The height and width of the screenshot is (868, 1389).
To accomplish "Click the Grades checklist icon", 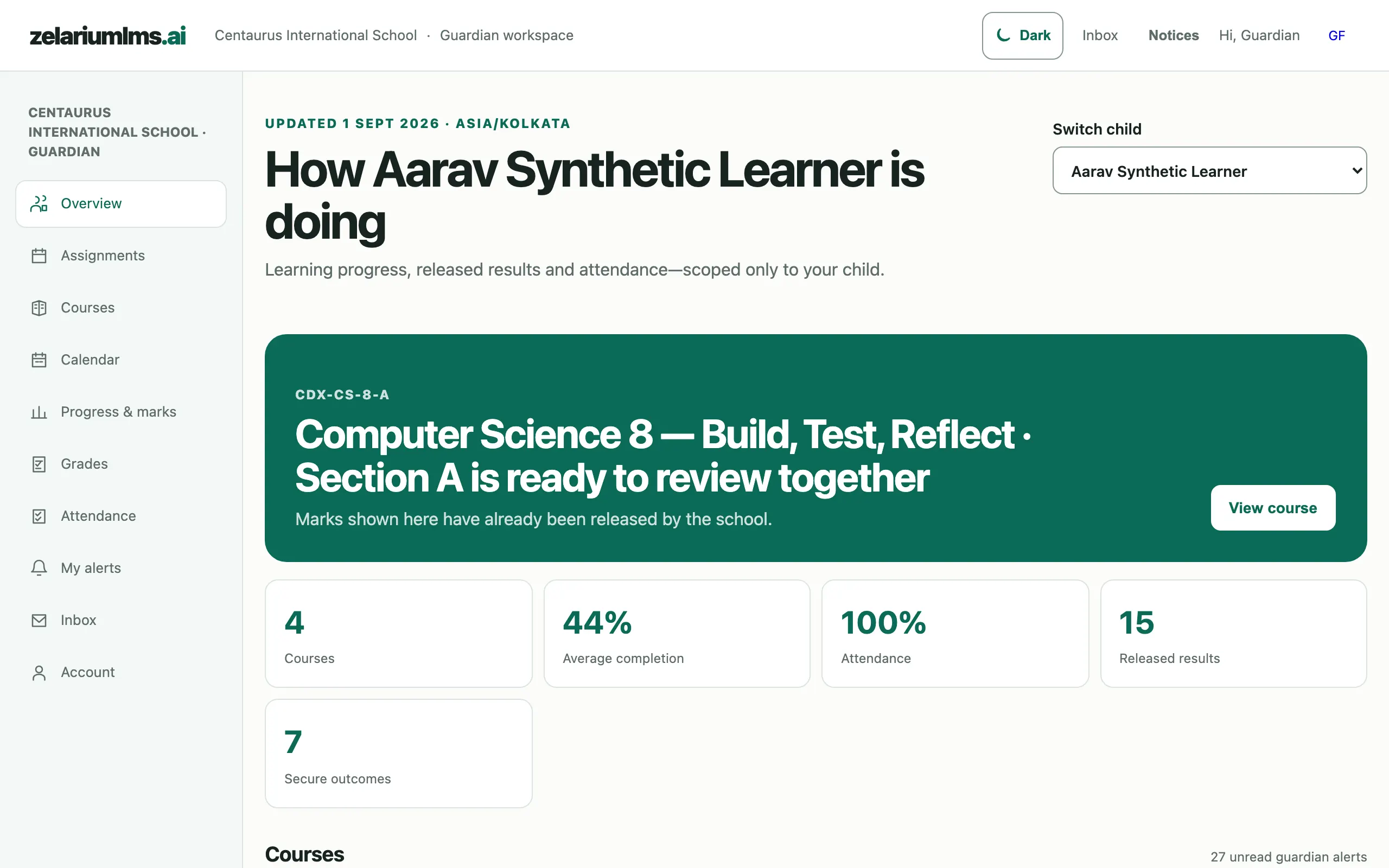I will pos(39,464).
